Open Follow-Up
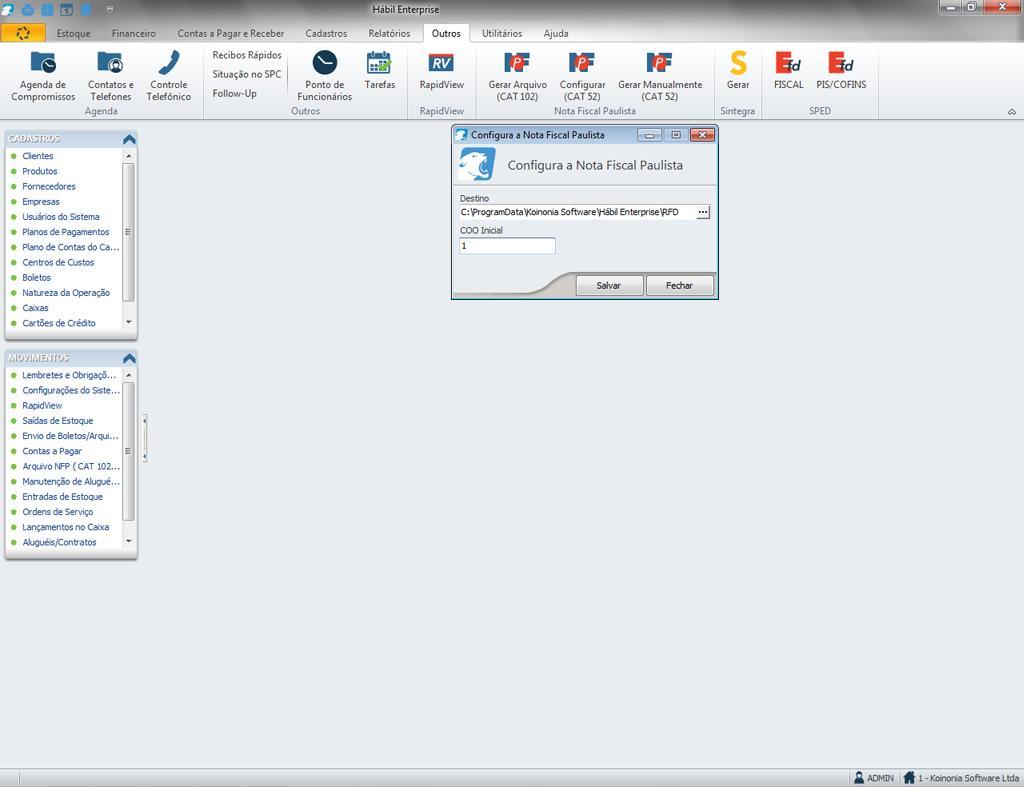1024x787 pixels. (234, 93)
